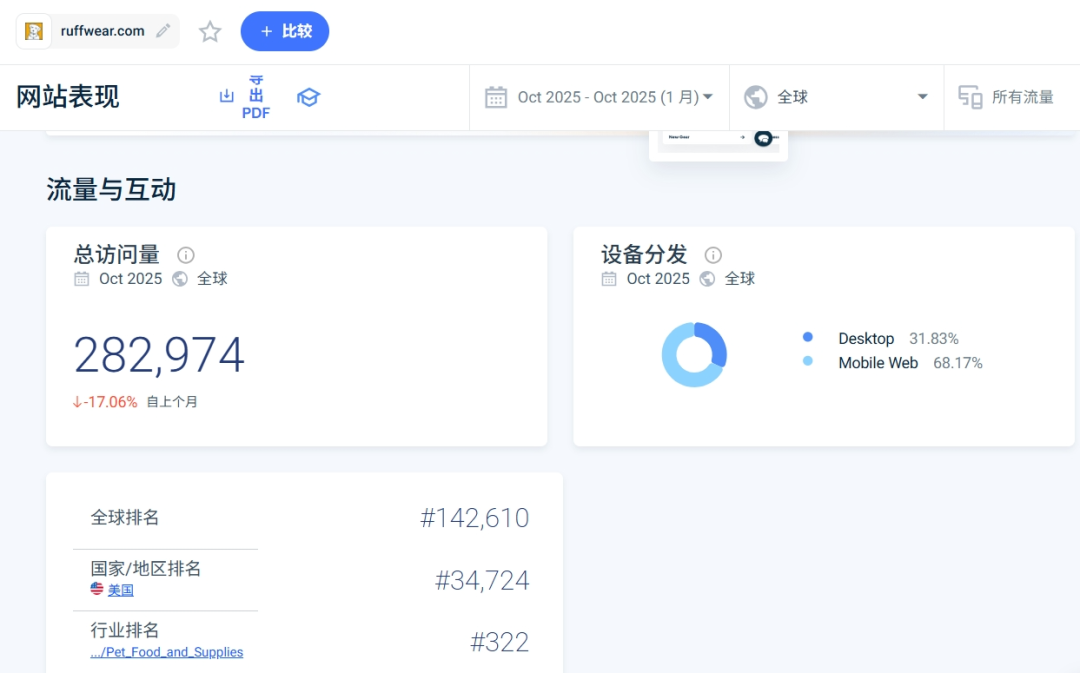This screenshot has height=673, width=1080.
Task: Click the calendar icon under 设备分发
Action: click(609, 279)
